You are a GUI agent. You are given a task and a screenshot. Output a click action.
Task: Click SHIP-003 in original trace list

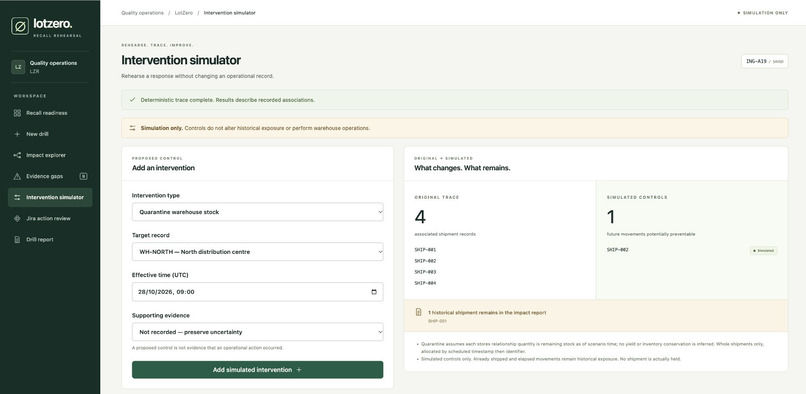pos(426,272)
